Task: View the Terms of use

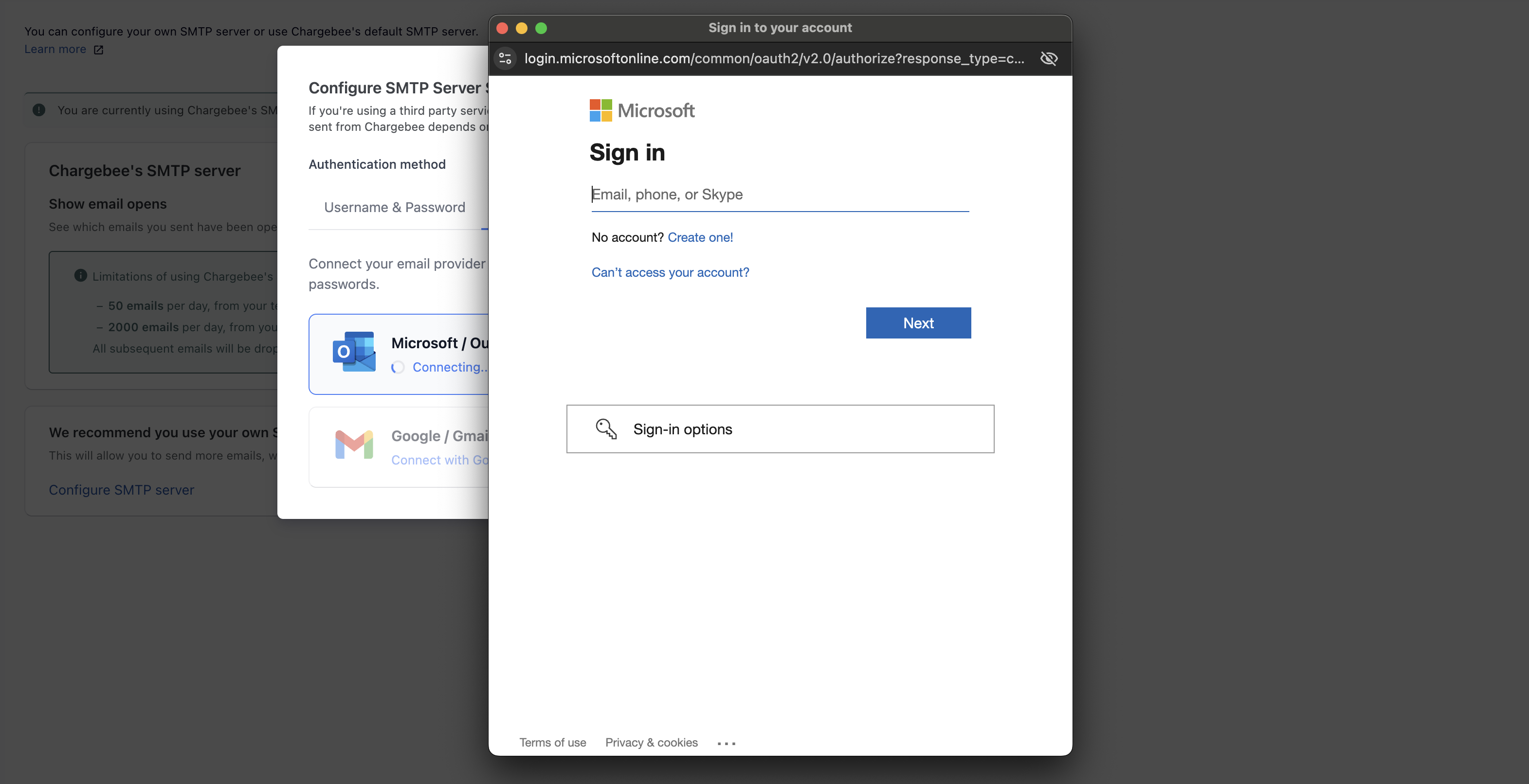Action: point(553,742)
